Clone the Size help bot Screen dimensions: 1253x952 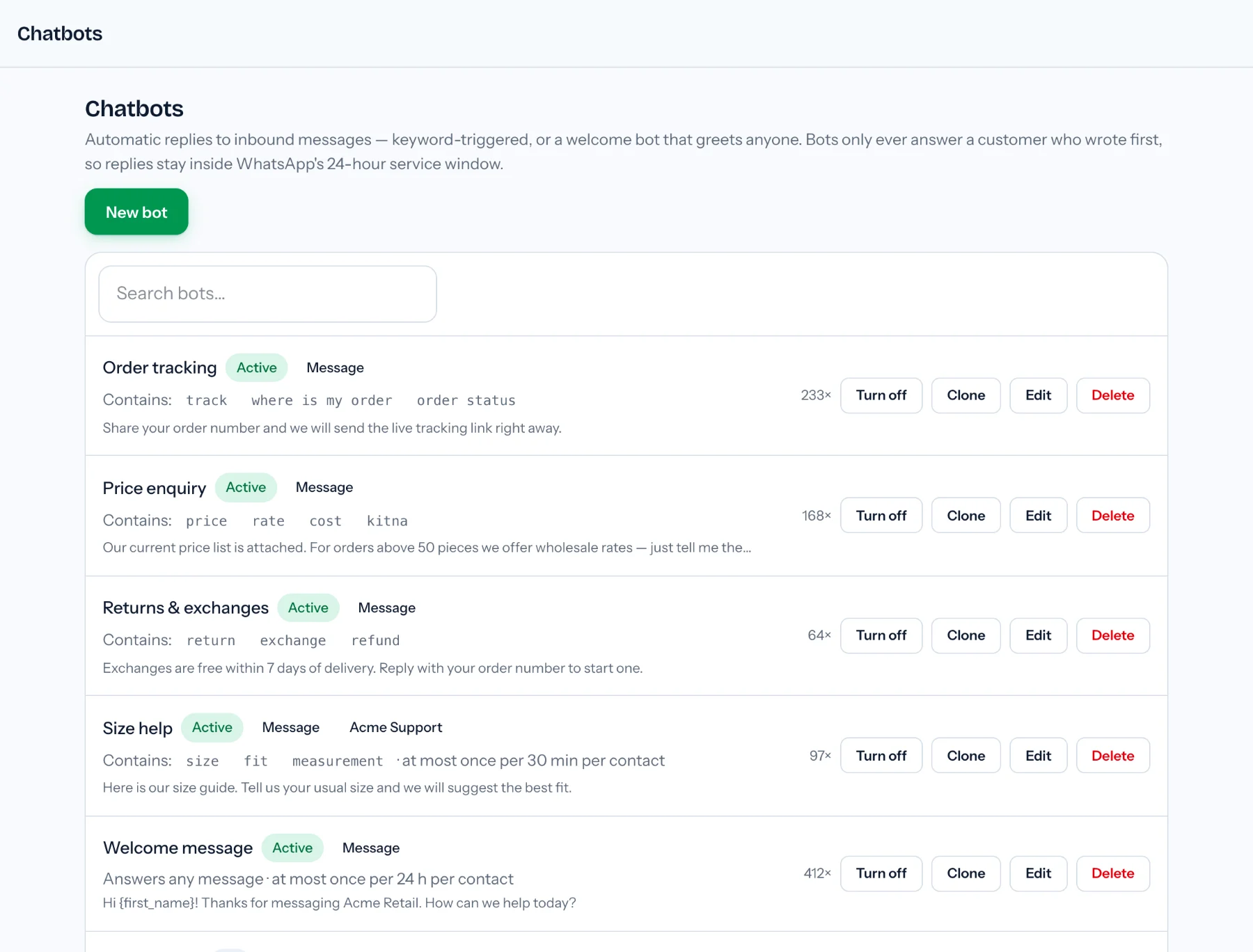click(x=966, y=756)
